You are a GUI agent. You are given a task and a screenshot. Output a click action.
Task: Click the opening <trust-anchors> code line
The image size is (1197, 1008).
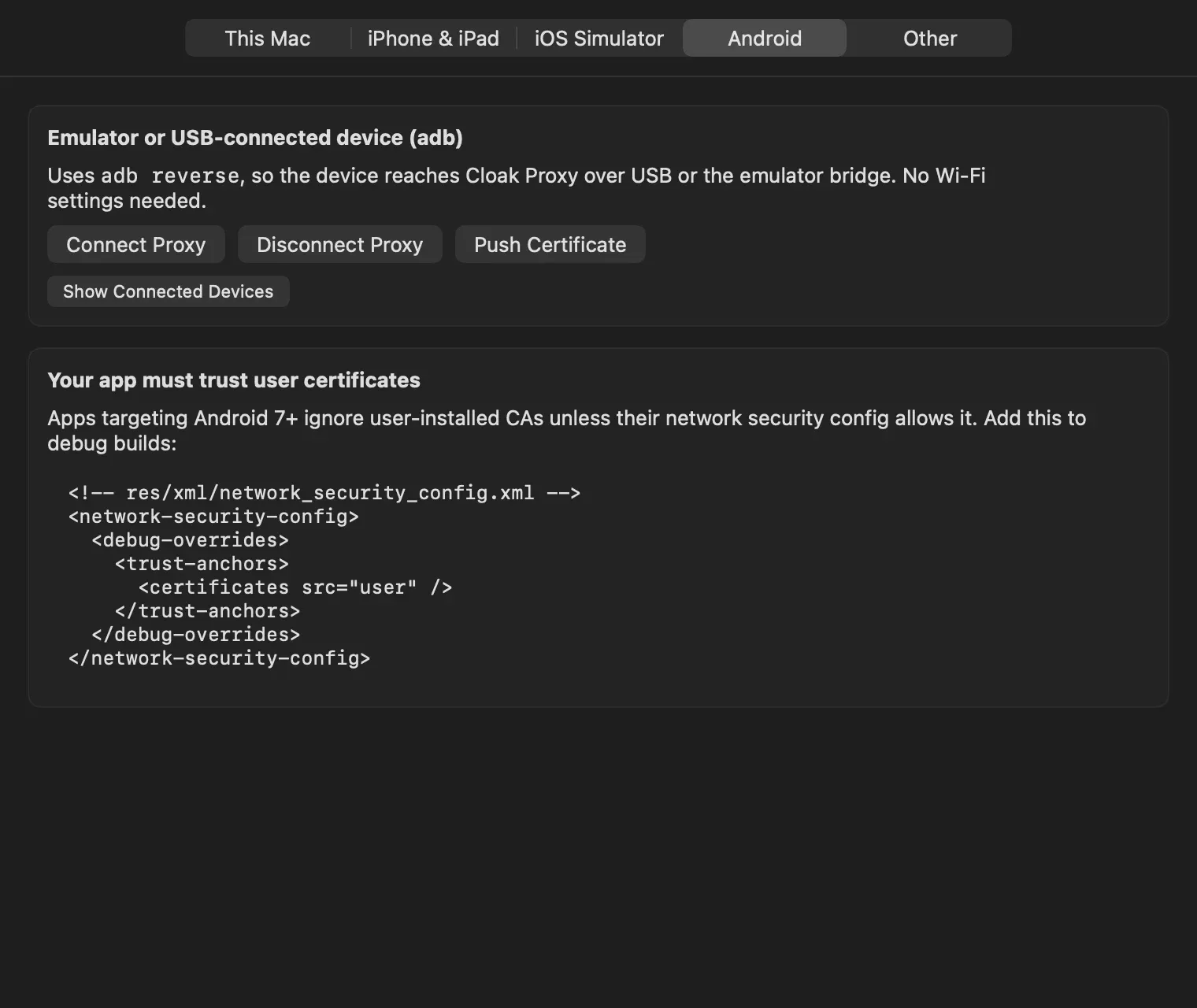202,564
